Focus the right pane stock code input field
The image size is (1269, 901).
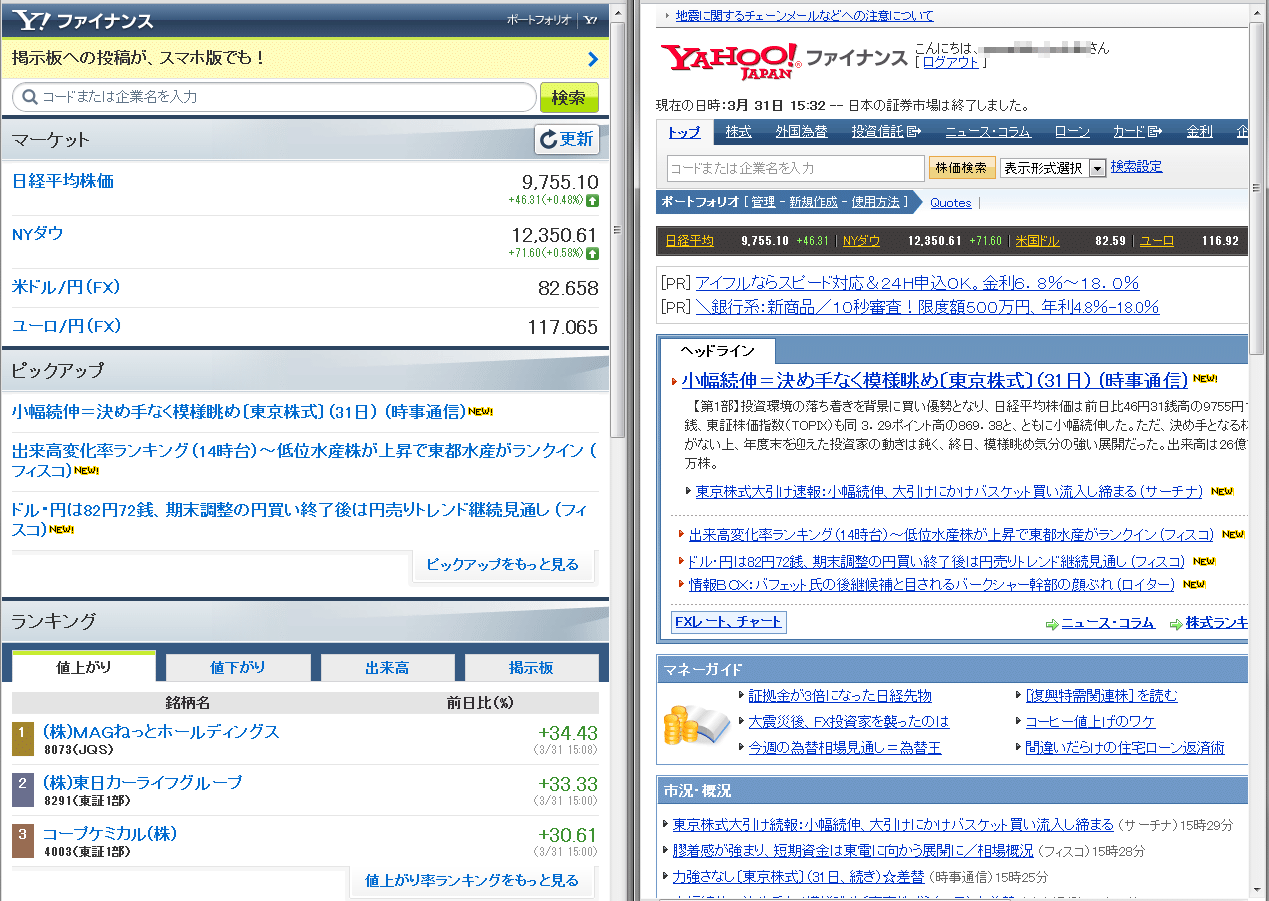[x=796, y=168]
